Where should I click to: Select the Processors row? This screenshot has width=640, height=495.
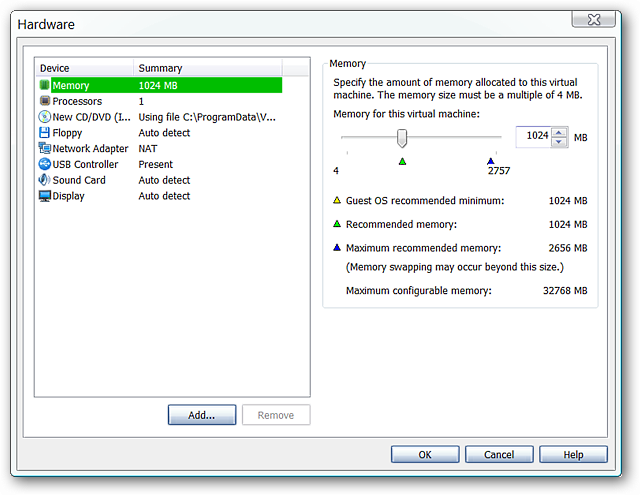tap(160, 101)
